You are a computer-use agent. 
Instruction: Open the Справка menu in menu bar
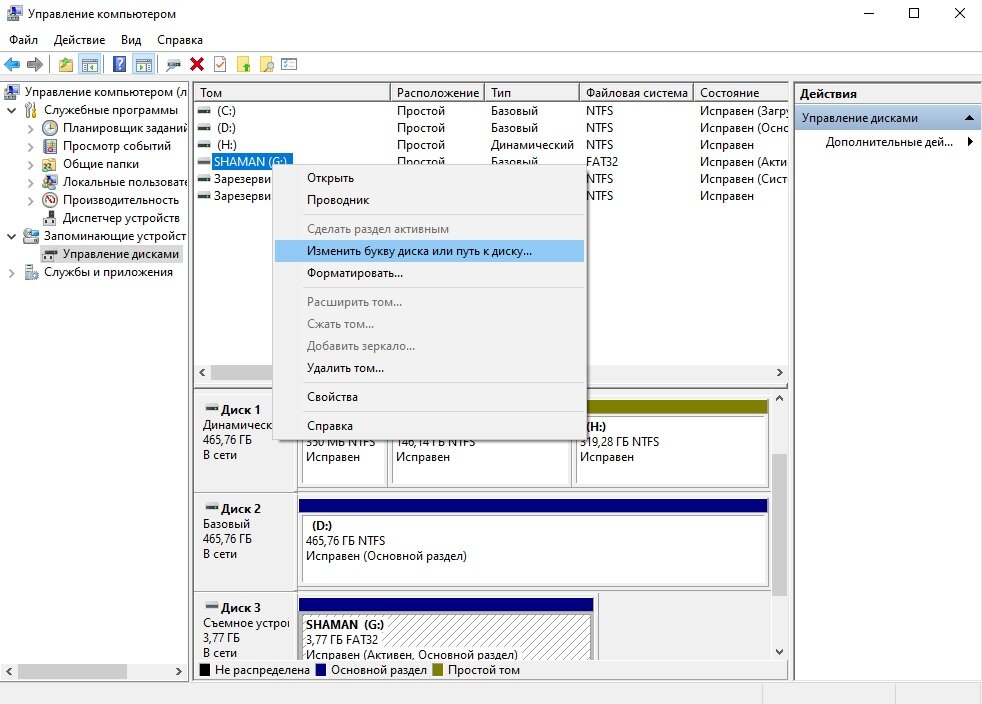click(x=180, y=40)
